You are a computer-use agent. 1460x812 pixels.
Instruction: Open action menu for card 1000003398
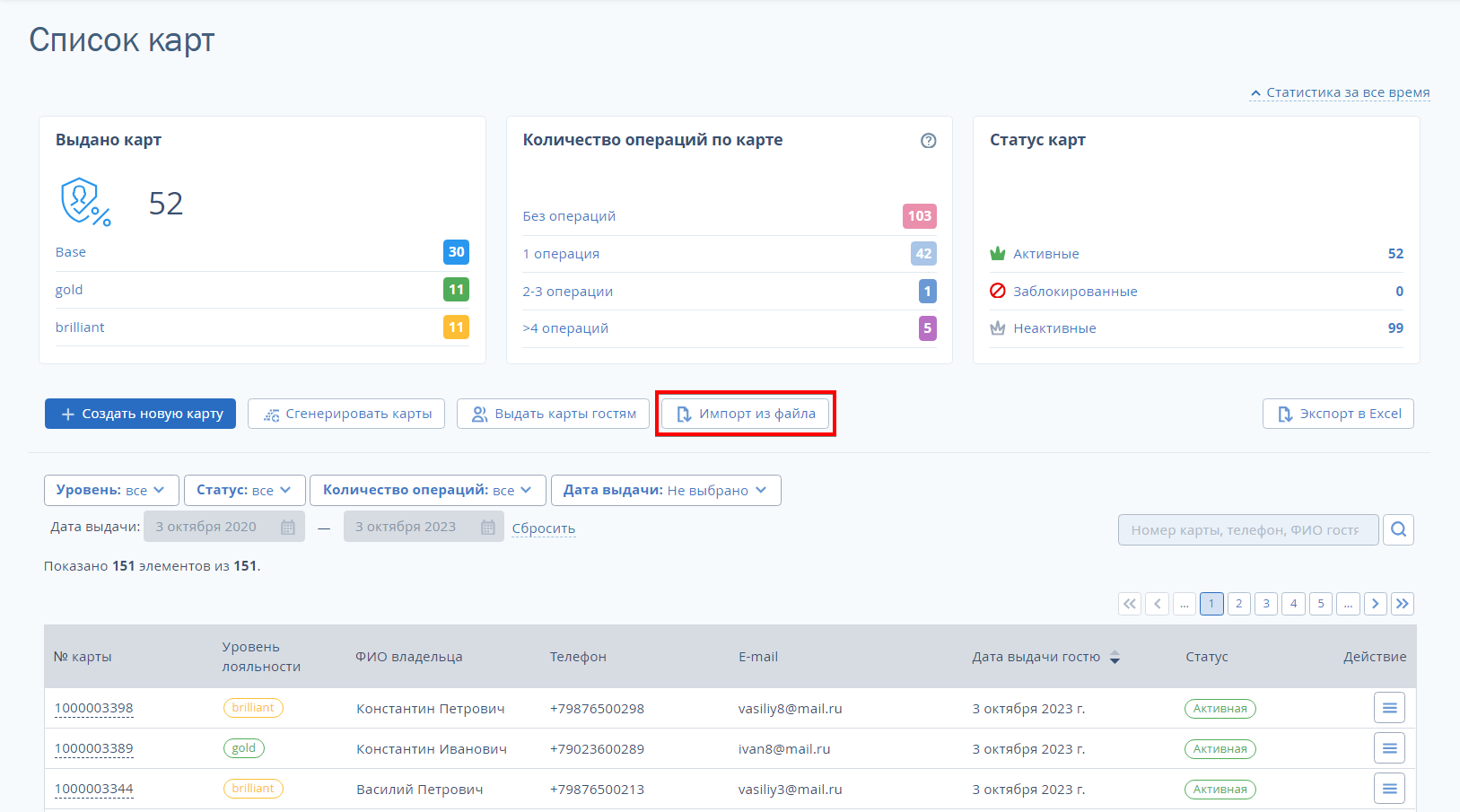[x=1389, y=708]
